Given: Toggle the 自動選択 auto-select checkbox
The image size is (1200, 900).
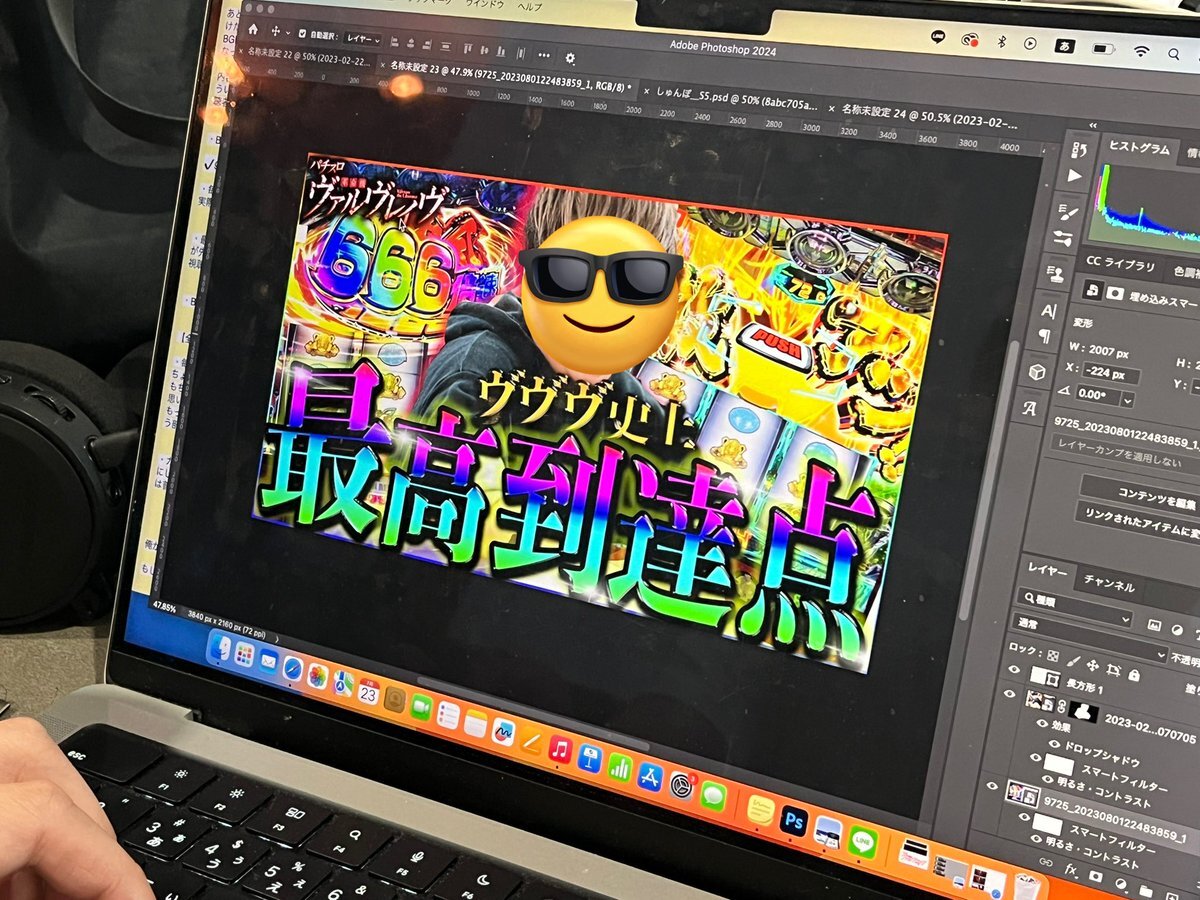Looking at the screenshot, I should point(302,34).
